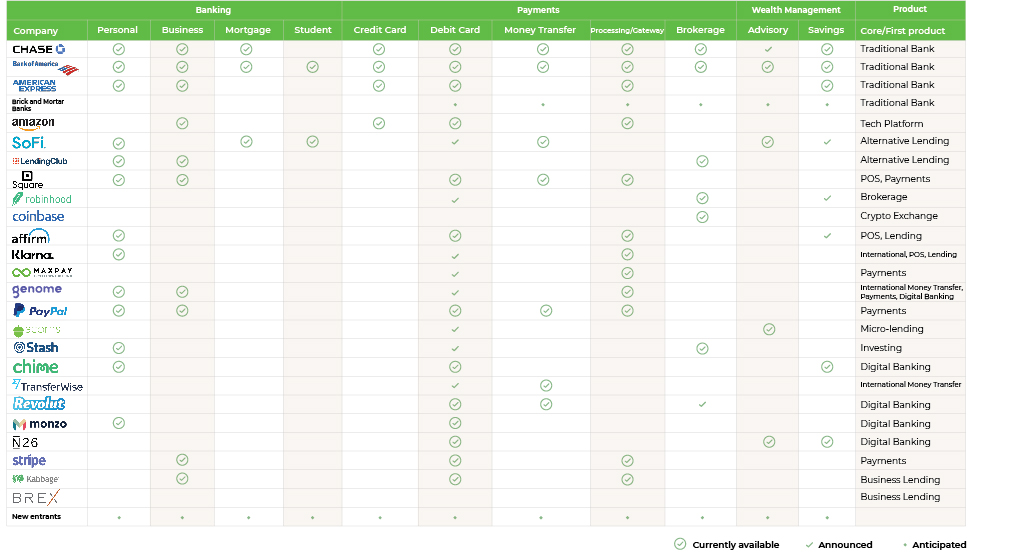The height and width of the screenshot is (555, 1015).
Task: Click the American Express logo
Action: 34,85
